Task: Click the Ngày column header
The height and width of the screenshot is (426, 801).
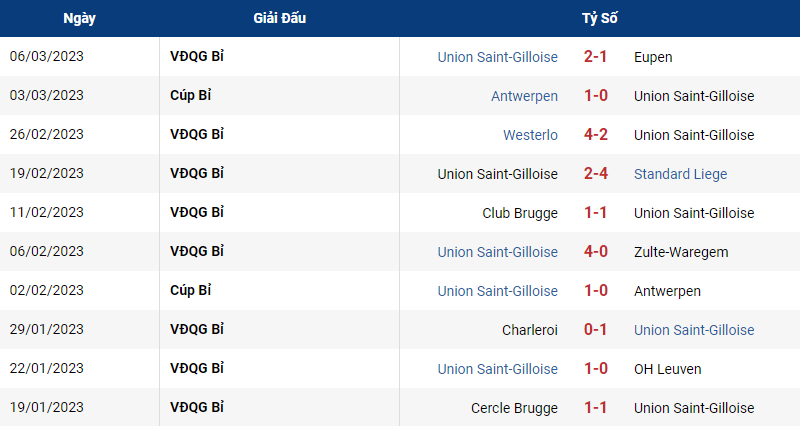Action: 80,18
